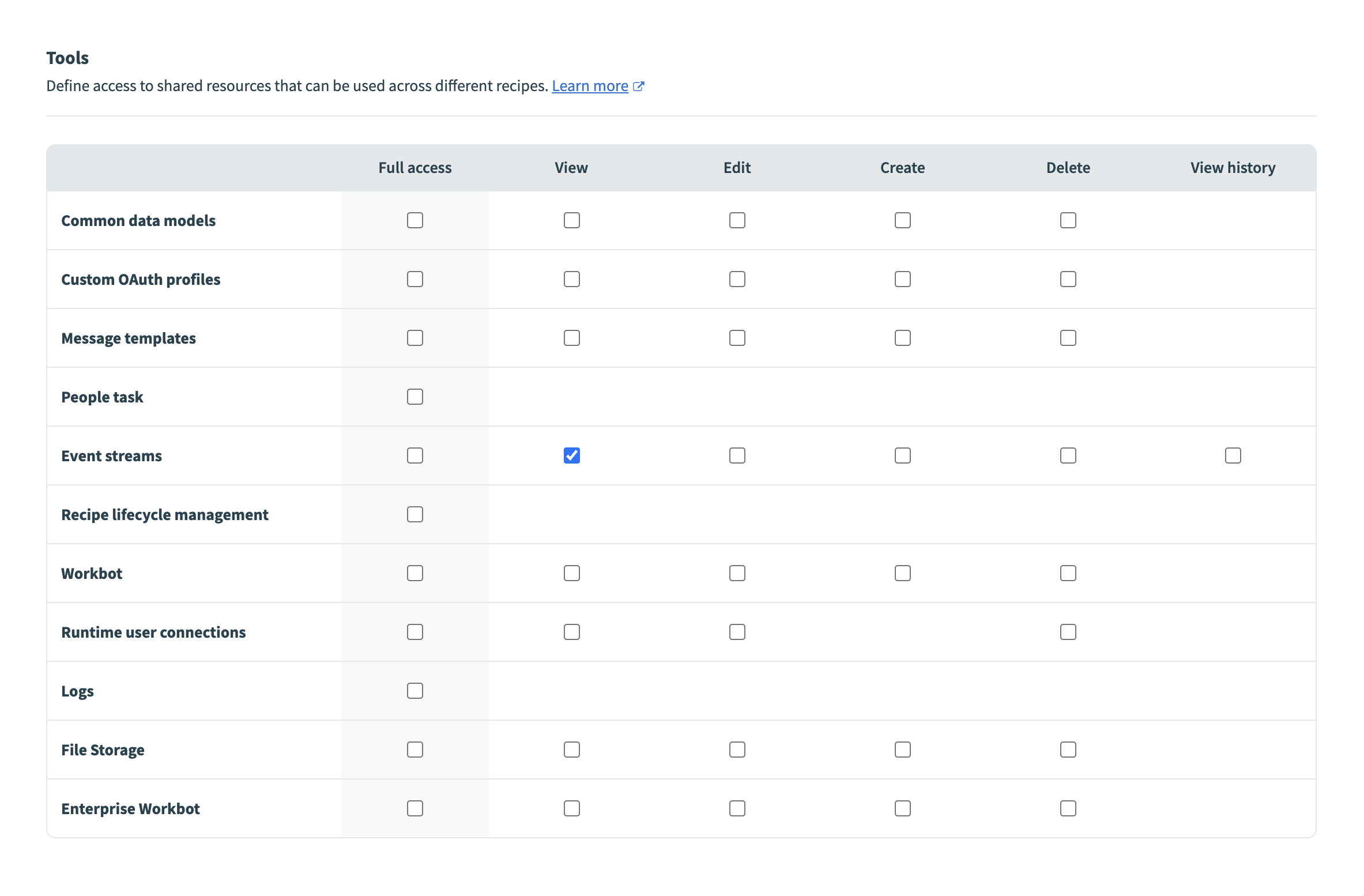Tick Full access for Logs

coord(415,691)
